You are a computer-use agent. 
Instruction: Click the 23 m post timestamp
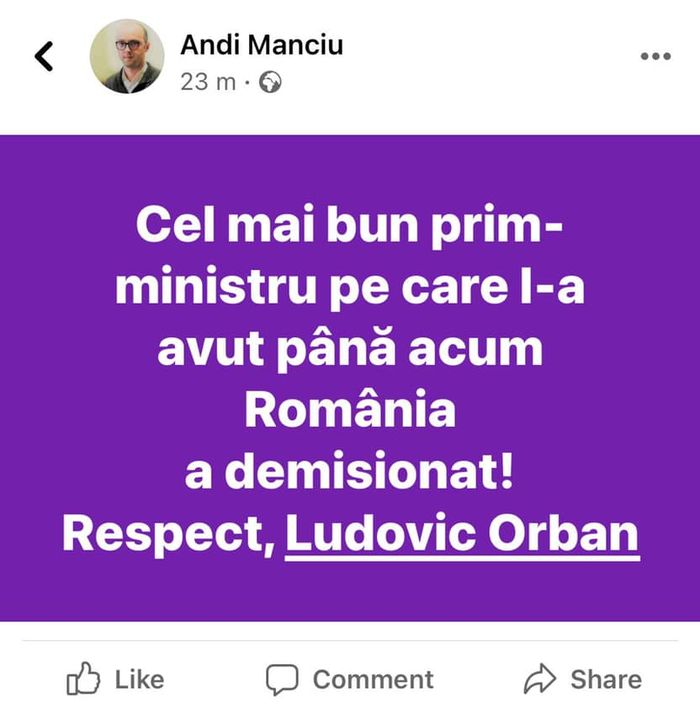[208, 82]
